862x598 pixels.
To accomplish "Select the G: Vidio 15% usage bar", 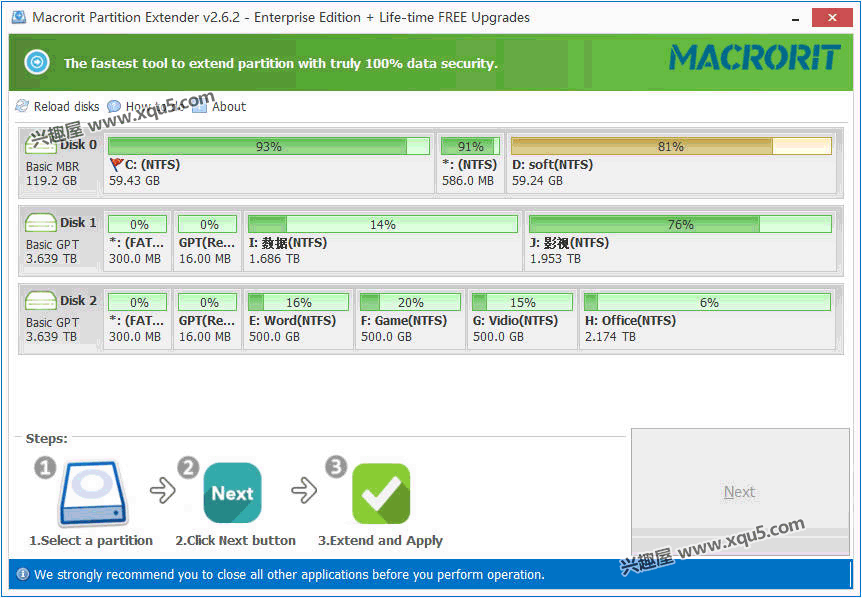I will coord(522,302).
